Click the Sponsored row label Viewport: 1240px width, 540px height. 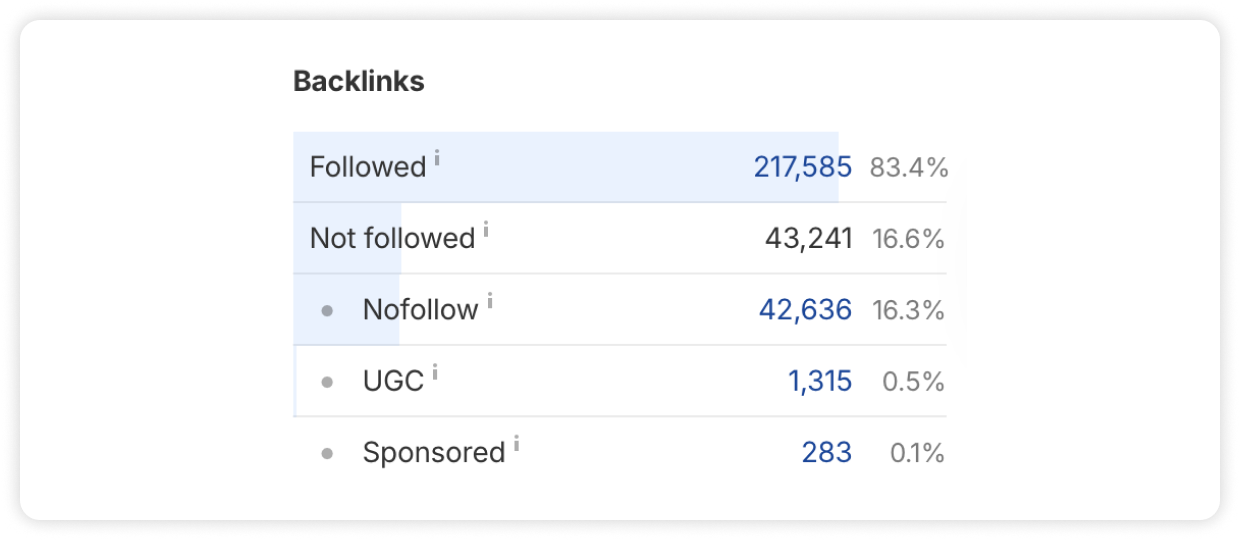point(433,453)
